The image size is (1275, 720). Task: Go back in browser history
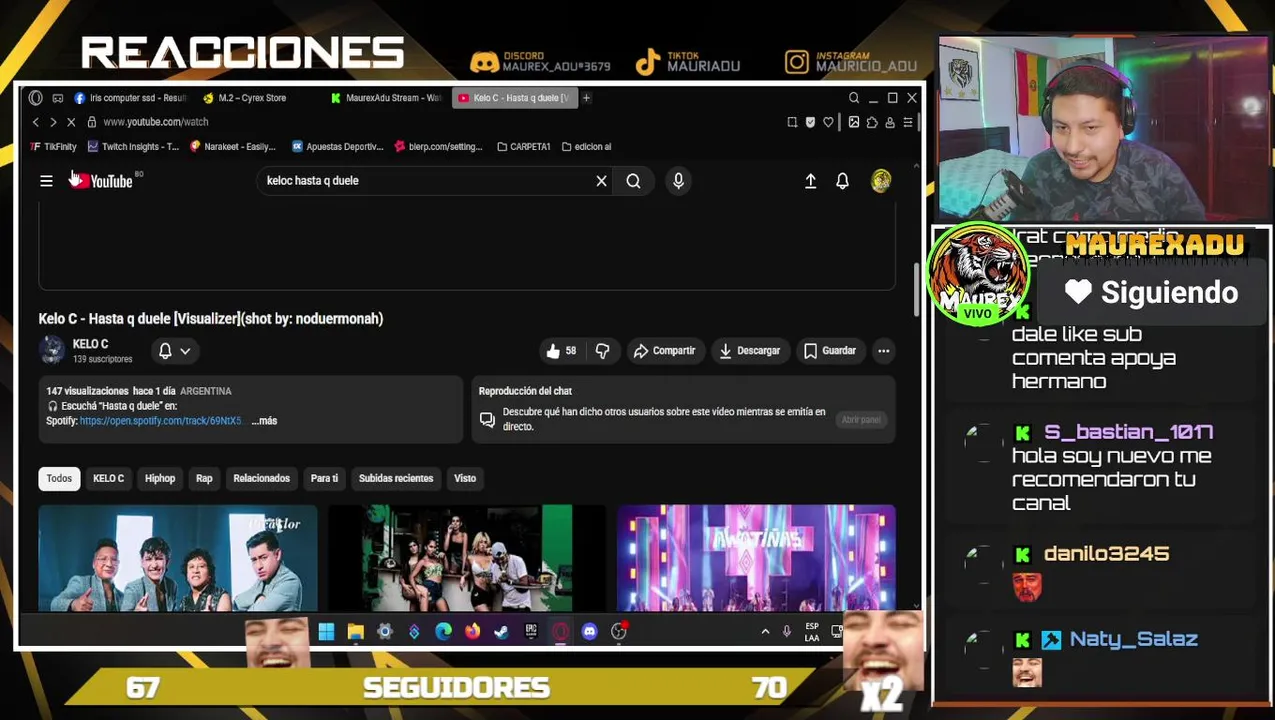coord(36,122)
